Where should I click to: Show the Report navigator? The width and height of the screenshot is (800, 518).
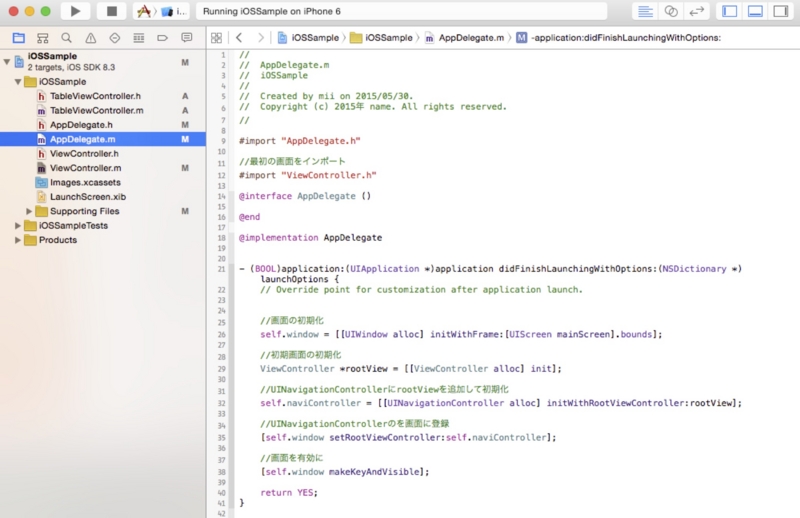pos(187,38)
